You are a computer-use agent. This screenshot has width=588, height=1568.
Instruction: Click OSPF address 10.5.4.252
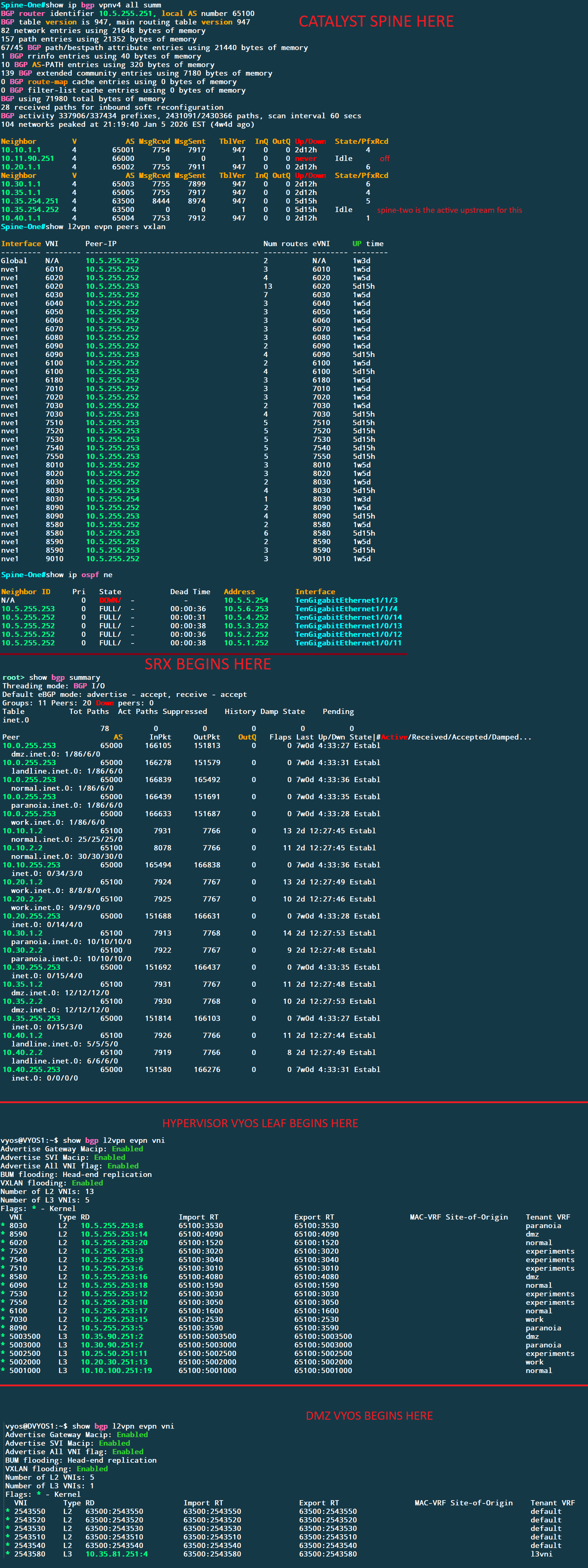(x=246, y=617)
